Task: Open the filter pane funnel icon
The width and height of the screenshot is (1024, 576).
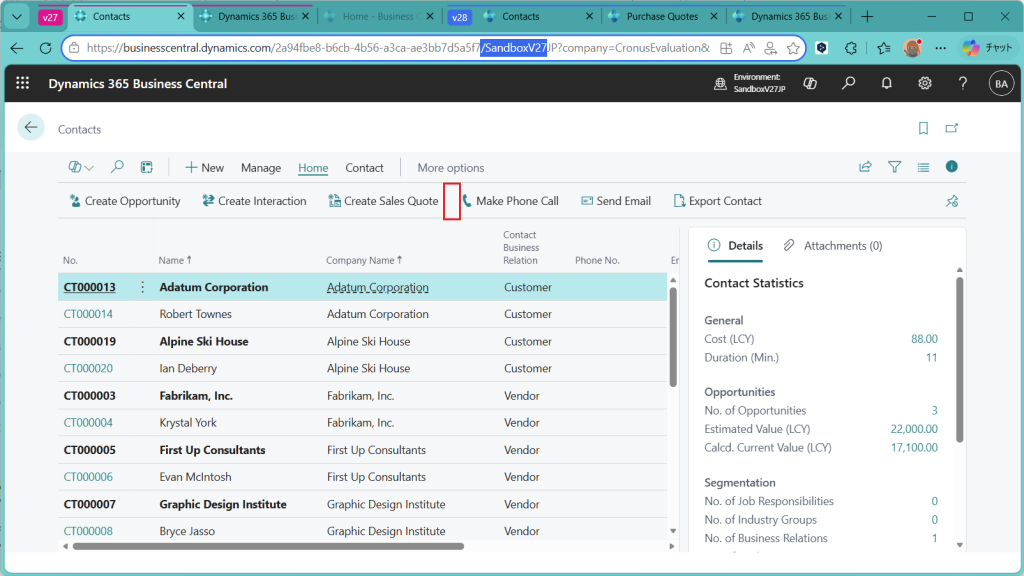Action: 895,167
